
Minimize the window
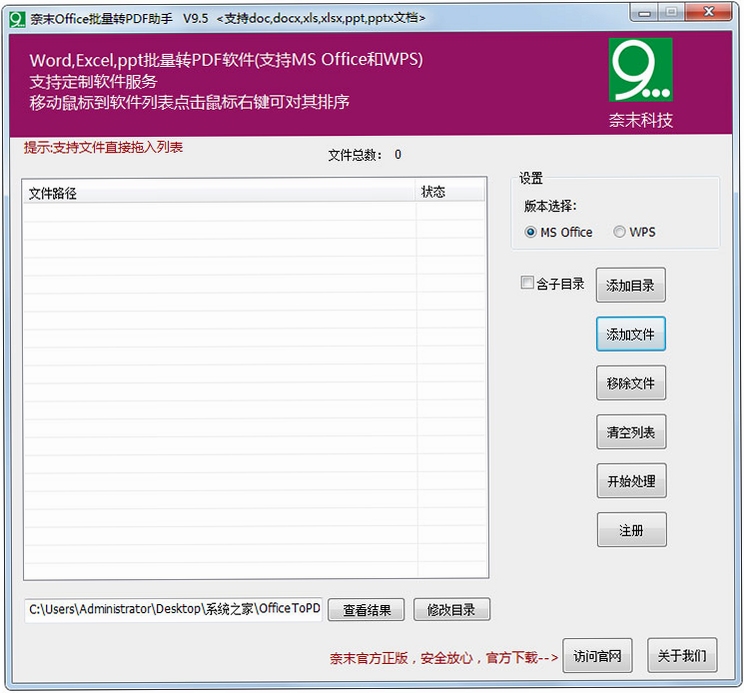[x=644, y=13]
